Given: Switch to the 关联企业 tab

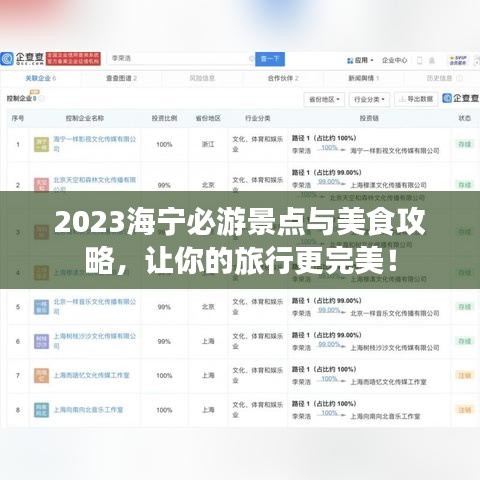Looking at the screenshot, I should [x=41, y=78].
